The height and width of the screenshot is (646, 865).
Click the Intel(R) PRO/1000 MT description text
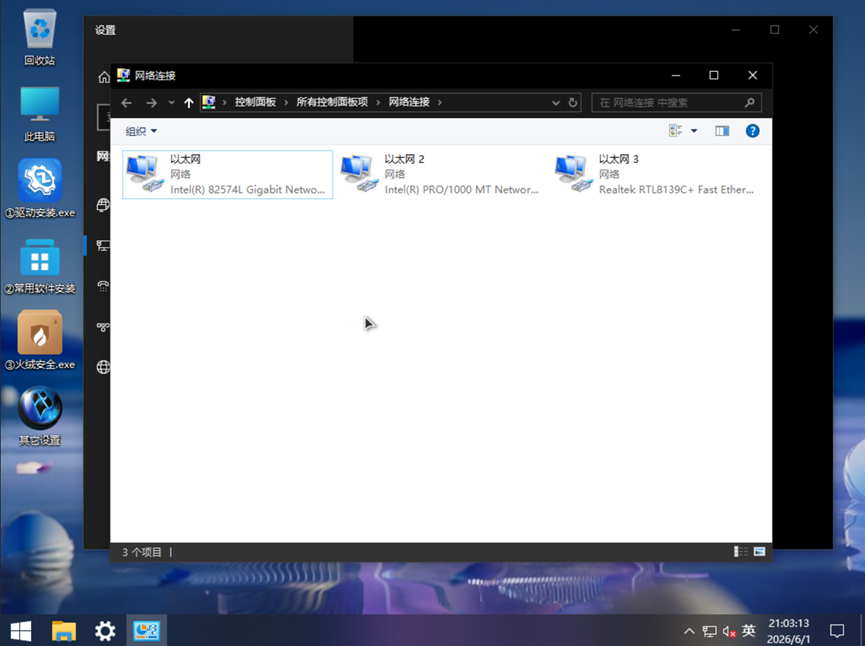coord(461,189)
